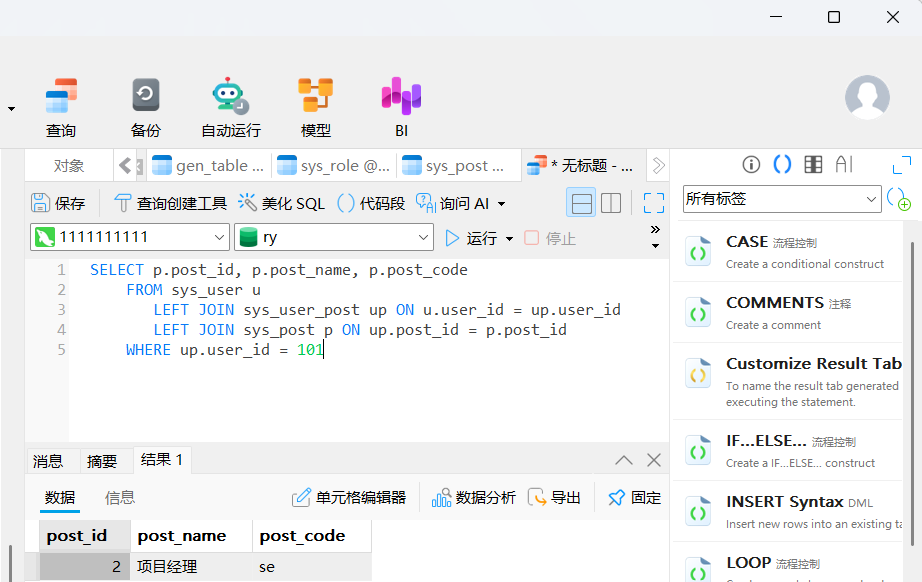Click 询问 AI button
Viewport: 922px width, 582px height.
[x=453, y=203]
